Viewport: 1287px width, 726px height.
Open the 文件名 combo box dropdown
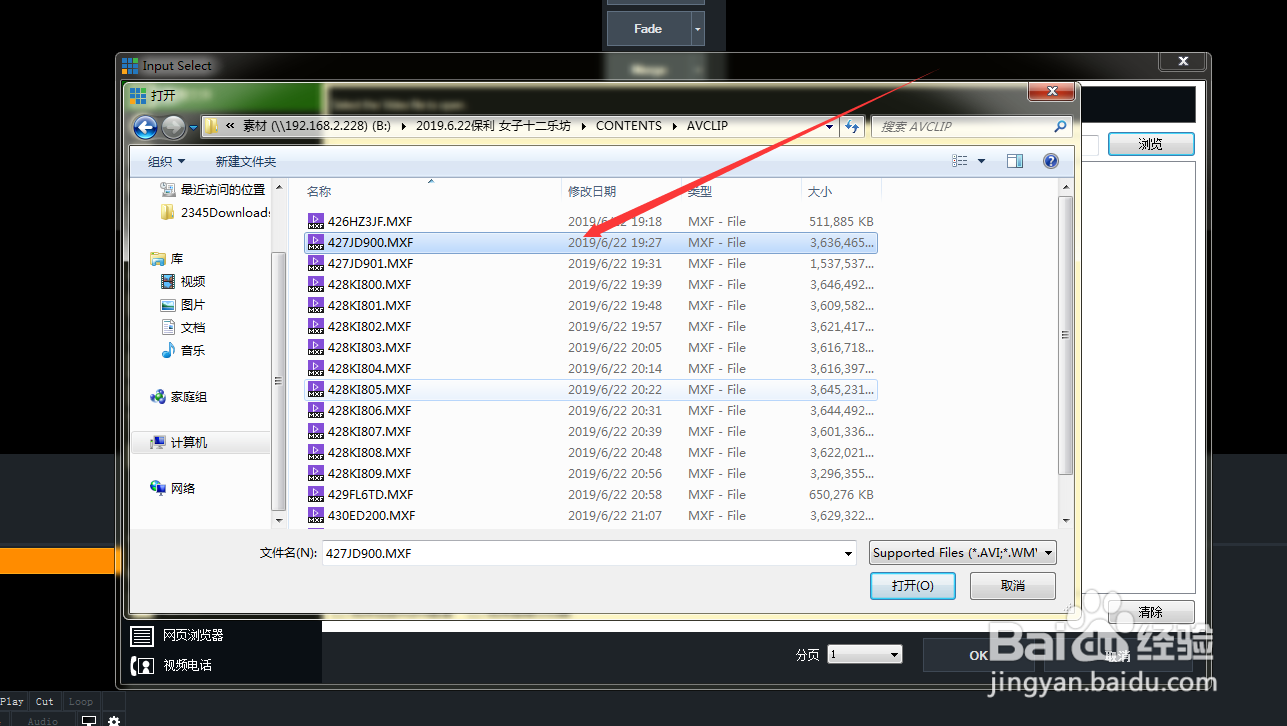(x=848, y=553)
